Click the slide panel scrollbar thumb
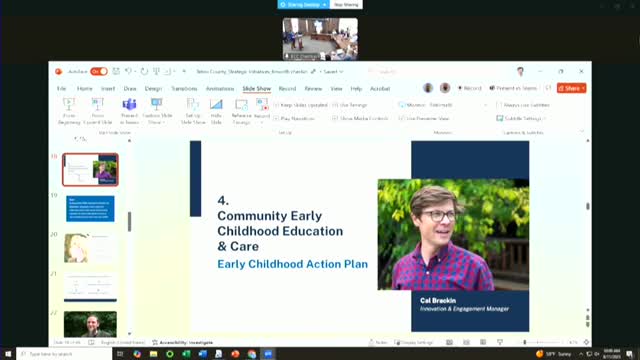 (129, 222)
